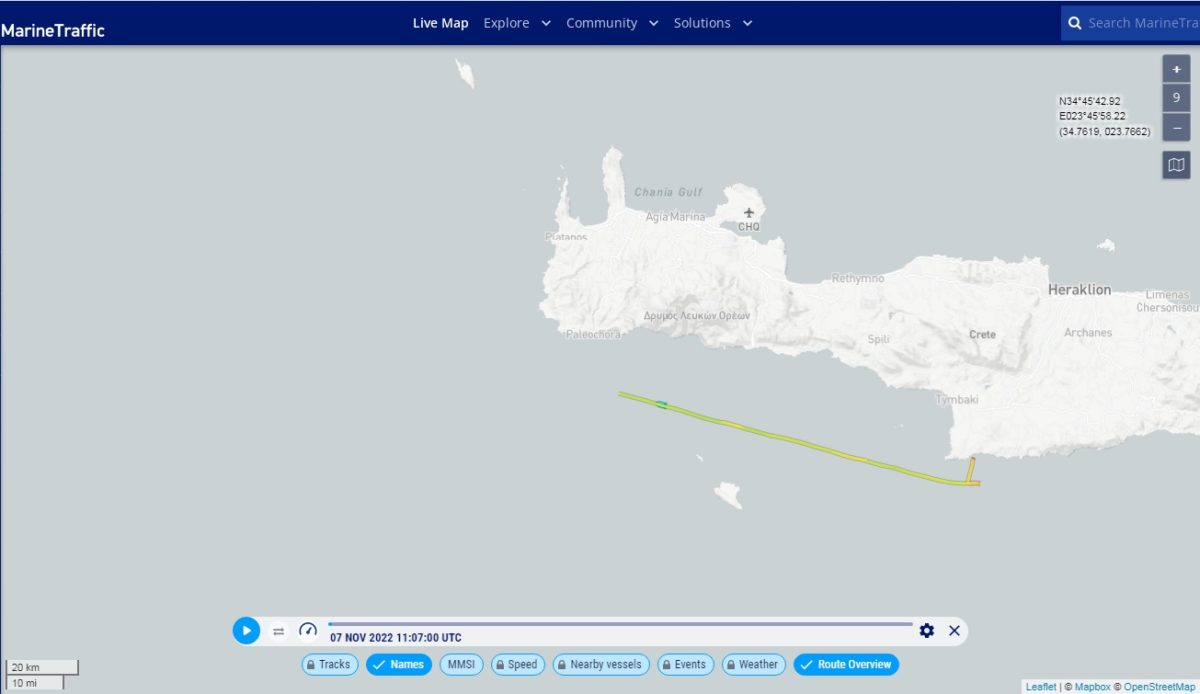Zoom in with the plus button

[1176, 70]
